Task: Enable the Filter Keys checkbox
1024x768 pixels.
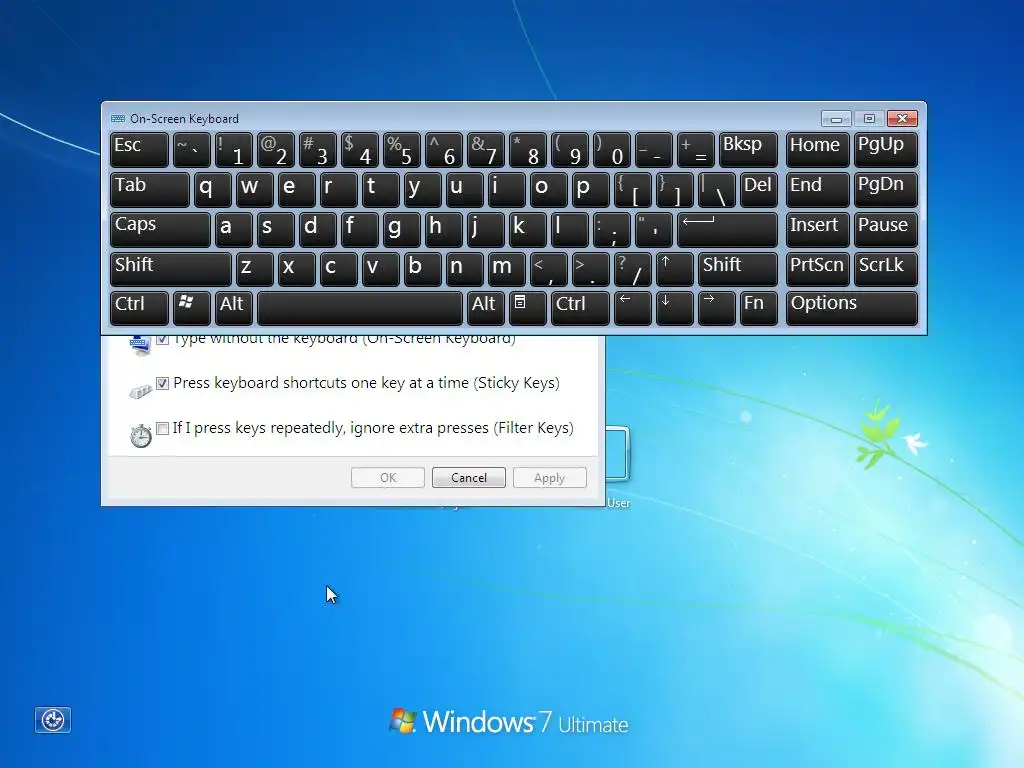Action: pos(163,428)
